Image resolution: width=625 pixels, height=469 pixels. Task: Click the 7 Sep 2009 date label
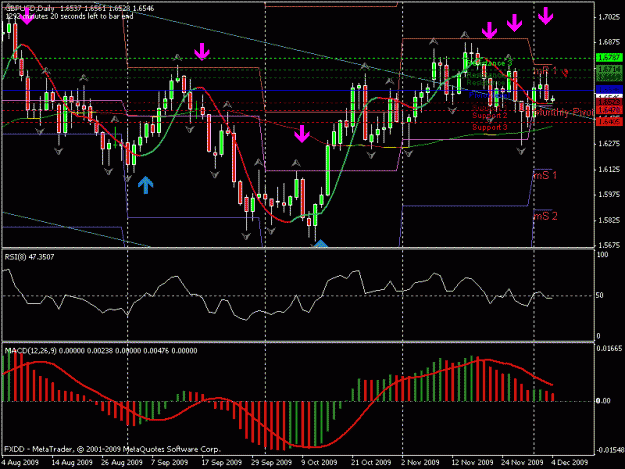pyautogui.click(x=169, y=462)
